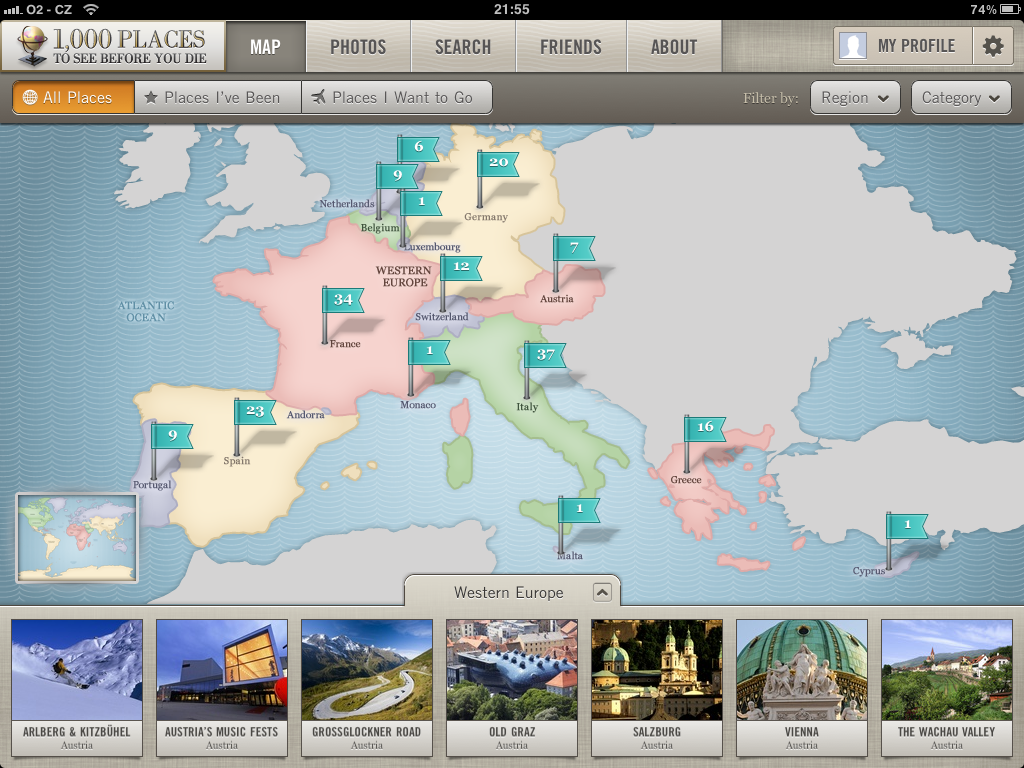Image resolution: width=1024 pixels, height=768 pixels.
Task: Select Cyprus flag marked 1
Action: 906,525
